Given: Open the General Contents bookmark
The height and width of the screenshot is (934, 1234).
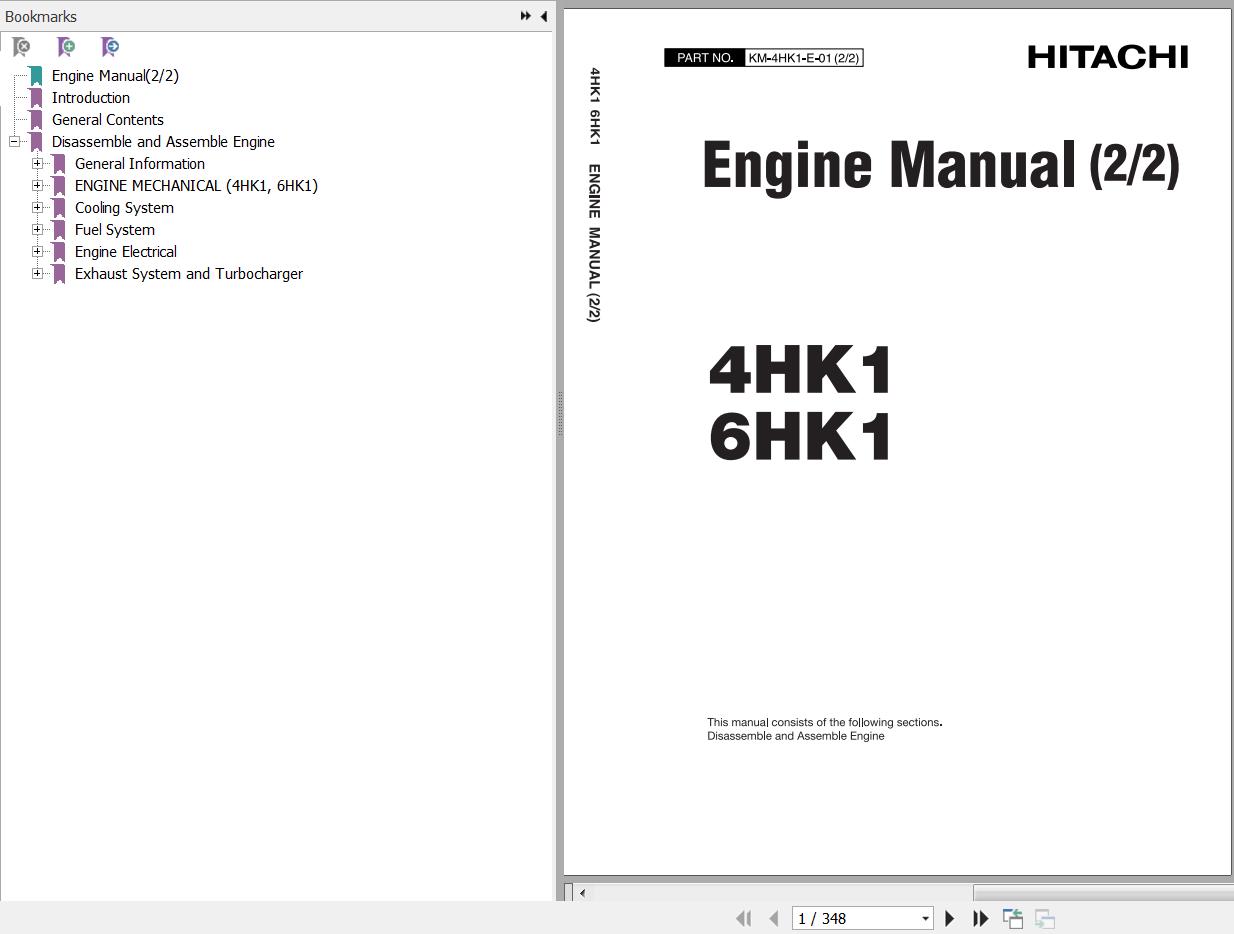Looking at the screenshot, I should point(108,120).
